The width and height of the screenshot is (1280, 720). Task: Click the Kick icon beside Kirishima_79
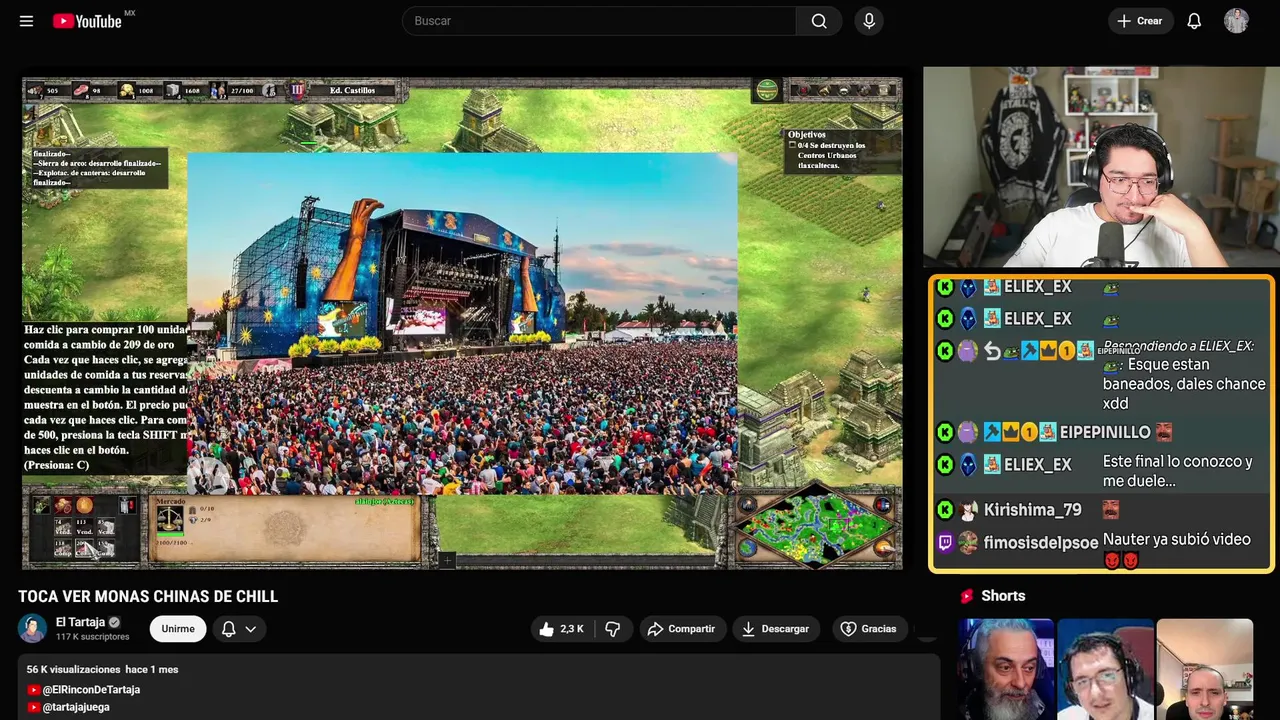(x=945, y=510)
